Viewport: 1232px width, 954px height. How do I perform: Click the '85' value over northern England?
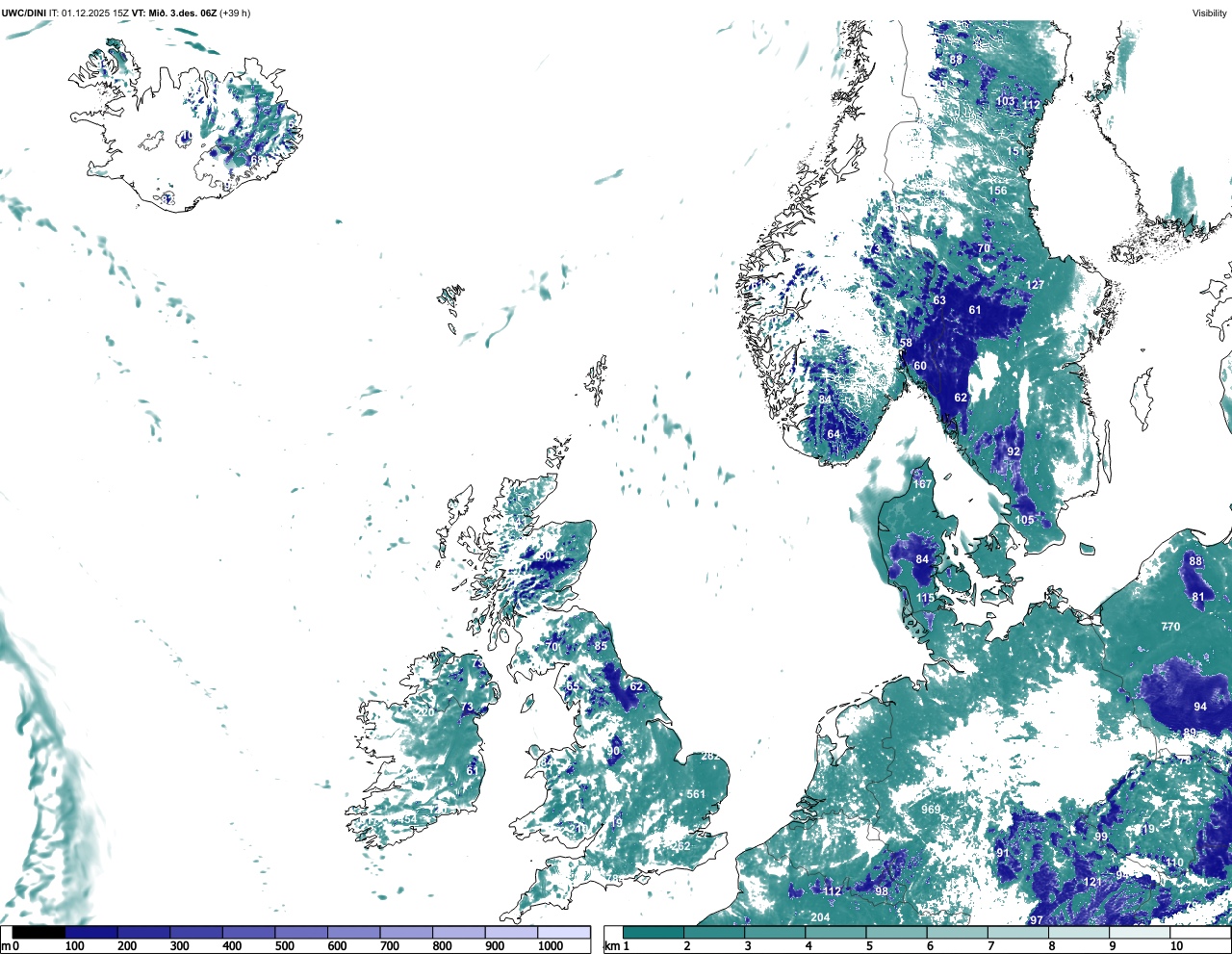[x=602, y=646]
